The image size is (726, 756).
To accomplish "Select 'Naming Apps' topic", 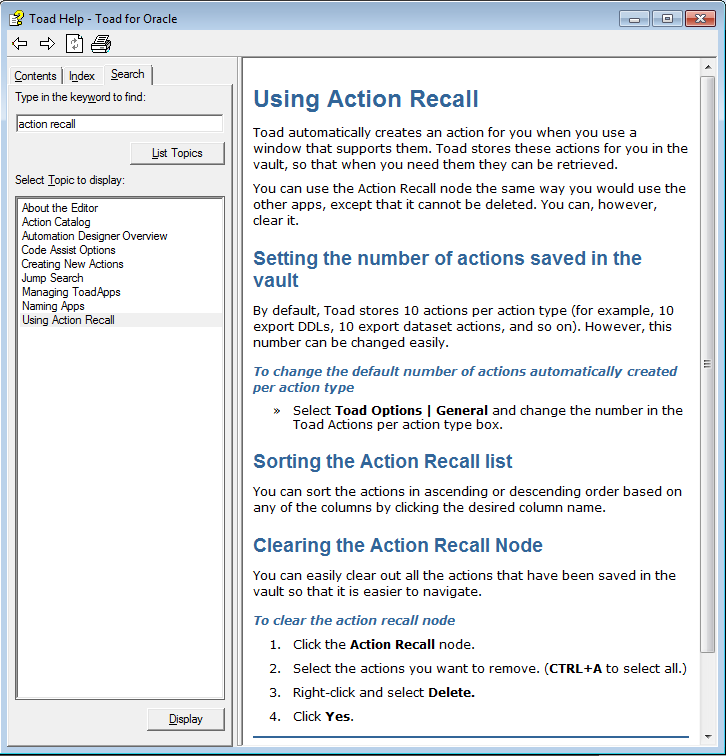I will [x=53, y=306].
